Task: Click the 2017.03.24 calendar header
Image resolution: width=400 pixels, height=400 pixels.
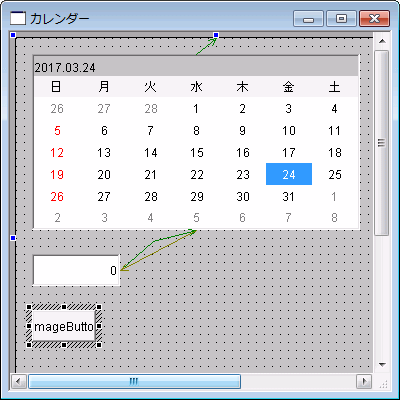Action: 196,68
